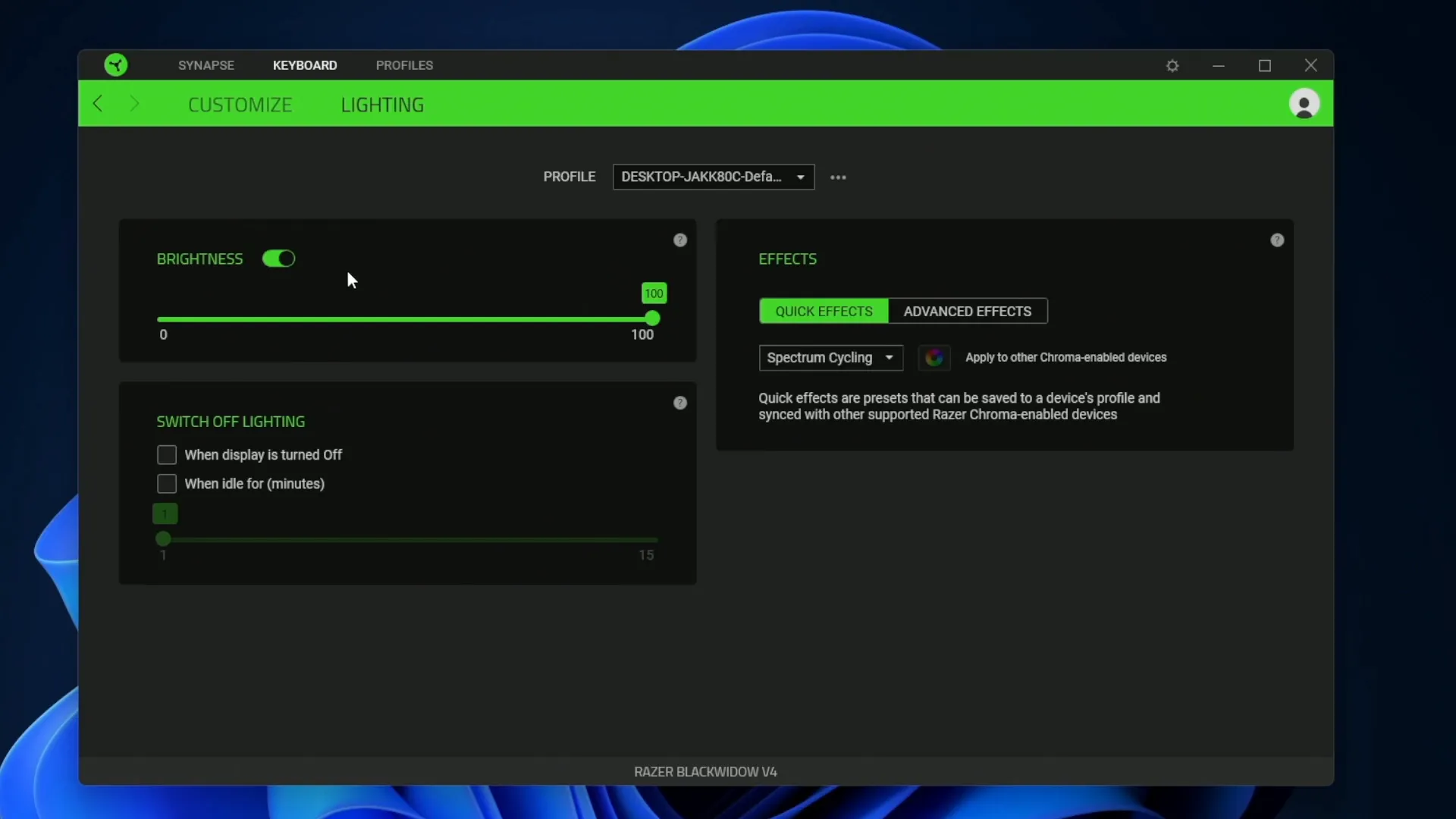Click the RAZER BLACKWIDOW V4 device label
The image size is (1456, 819).
[705, 771]
